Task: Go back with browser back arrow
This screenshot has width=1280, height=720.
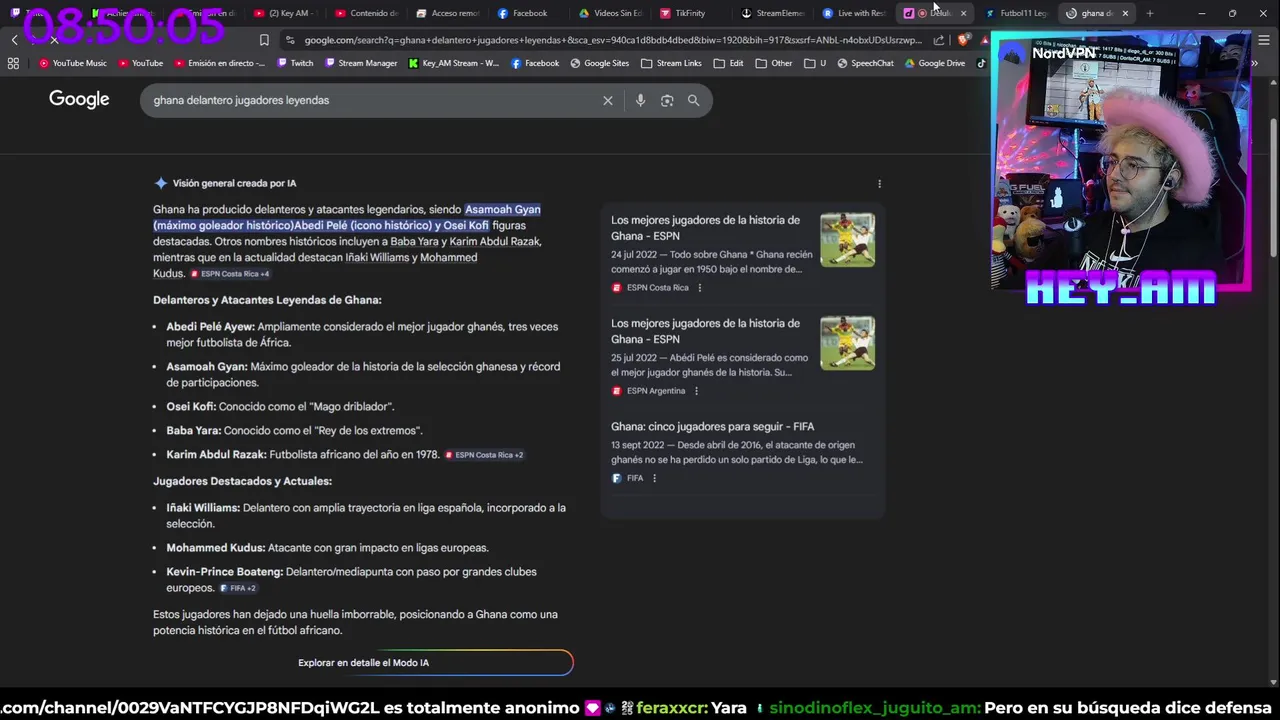Action: [x=14, y=40]
